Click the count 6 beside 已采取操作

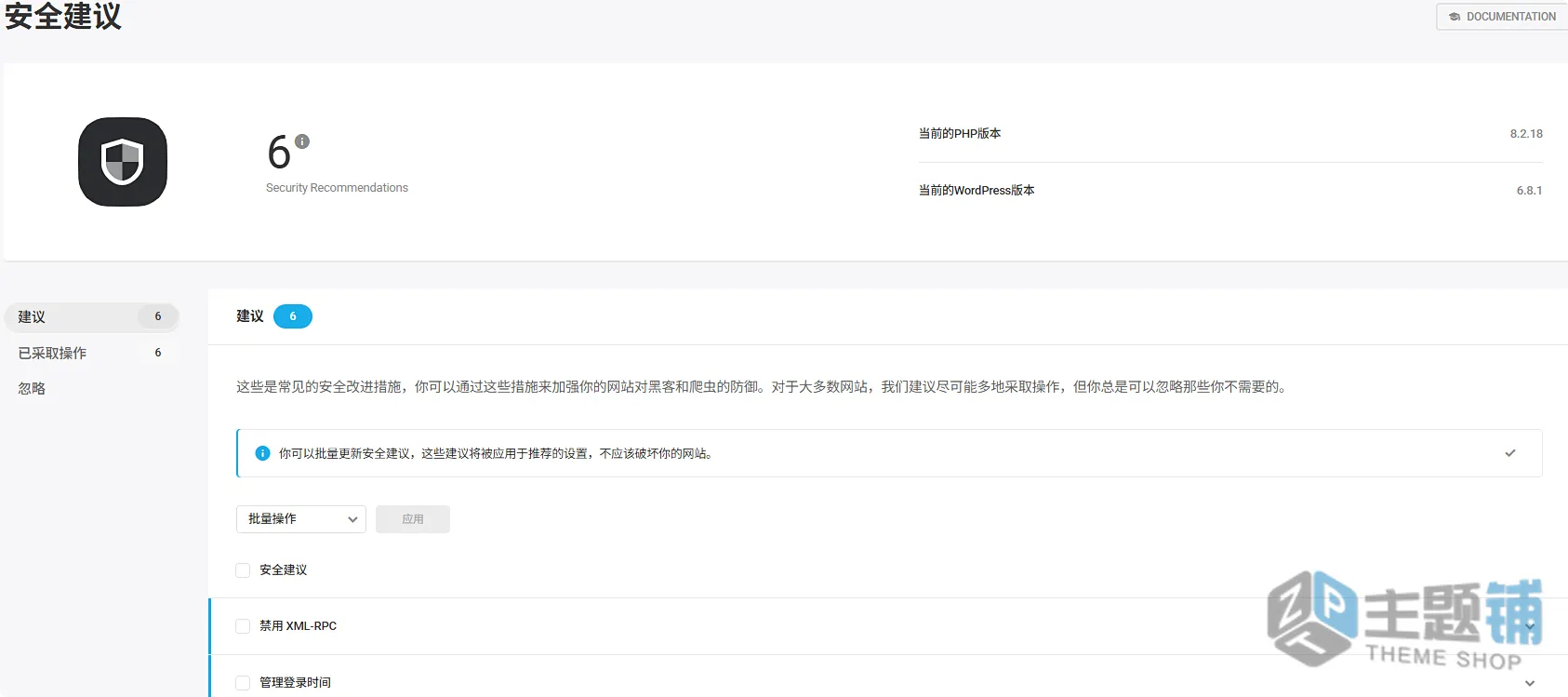tap(158, 353)
